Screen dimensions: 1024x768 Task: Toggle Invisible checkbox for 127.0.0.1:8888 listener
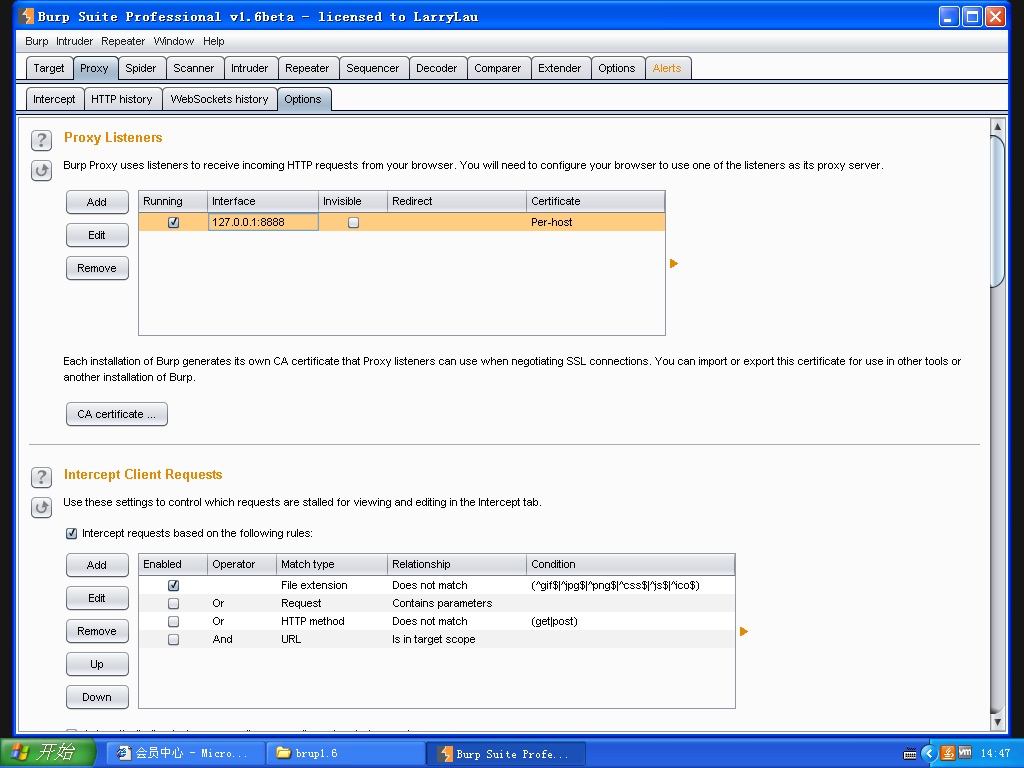pos(353,223)
